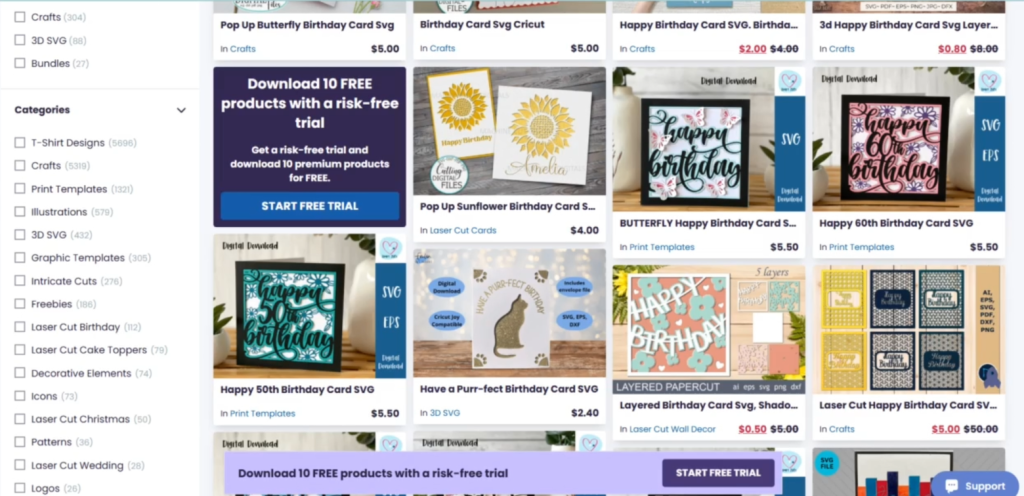Open Happy 50th Birthday Card SVG title
The image size is (1024, 496).
pos(297,390)
